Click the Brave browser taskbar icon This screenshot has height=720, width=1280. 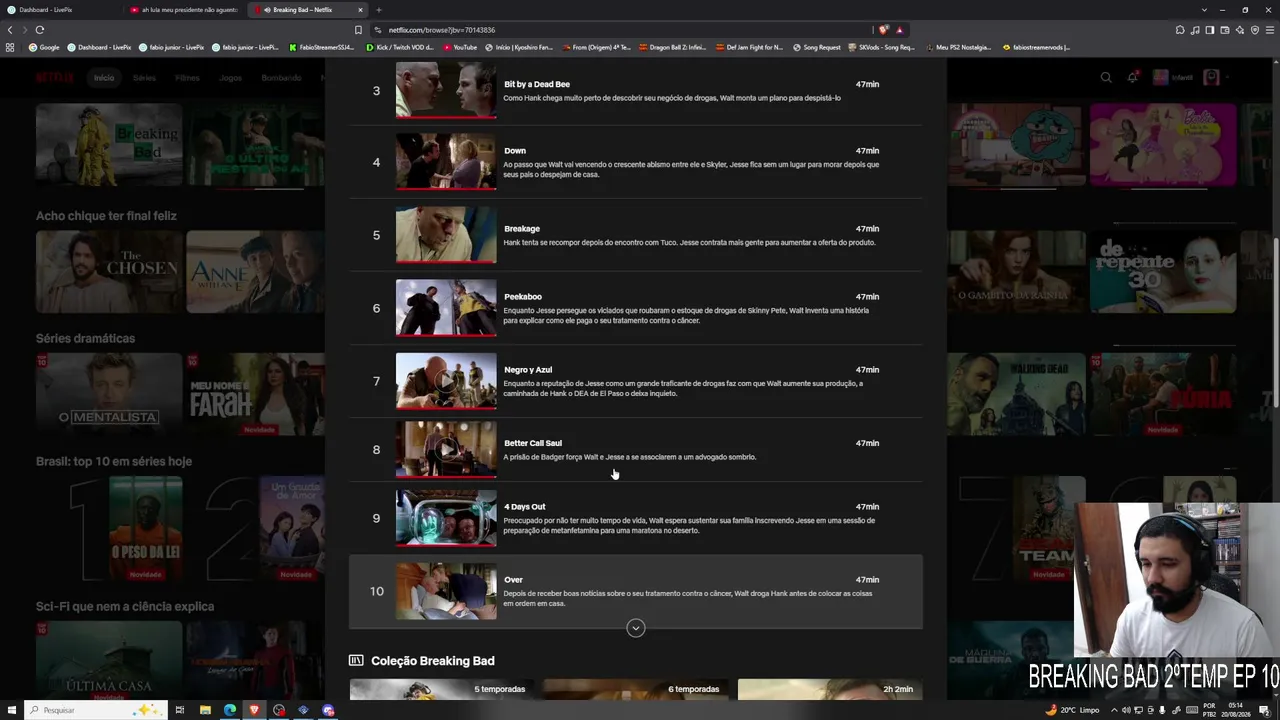254,710
